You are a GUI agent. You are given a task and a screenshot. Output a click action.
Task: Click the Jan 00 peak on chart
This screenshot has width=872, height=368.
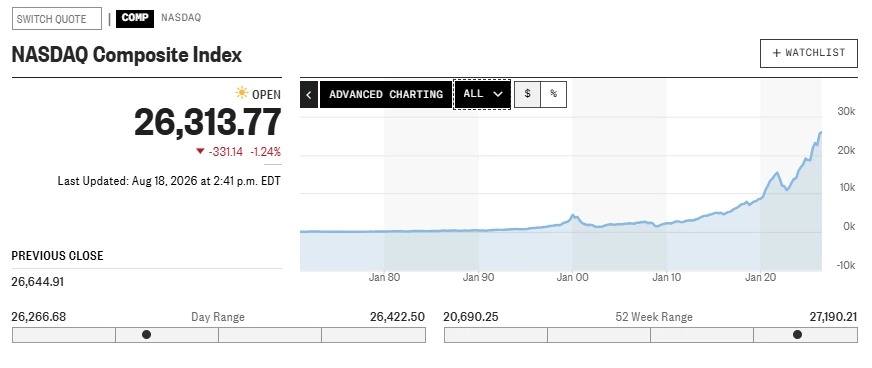point(573,215)
